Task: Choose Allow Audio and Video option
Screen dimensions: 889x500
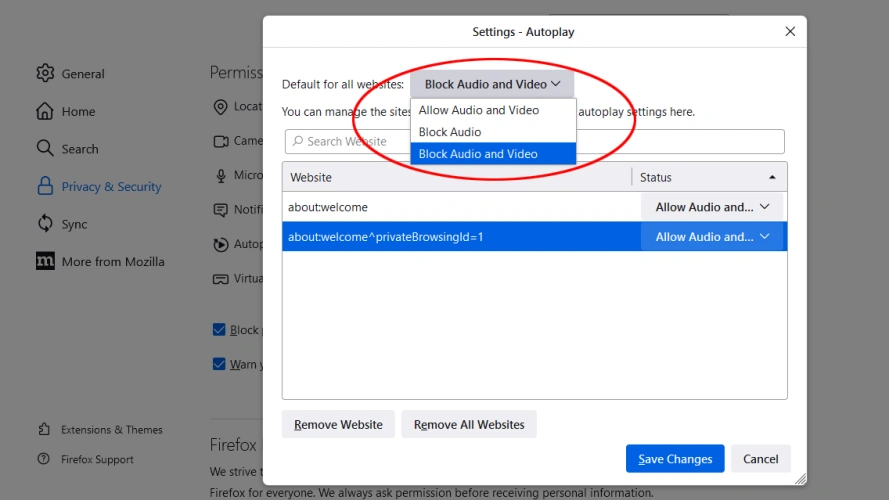Action: pos(479,110)
